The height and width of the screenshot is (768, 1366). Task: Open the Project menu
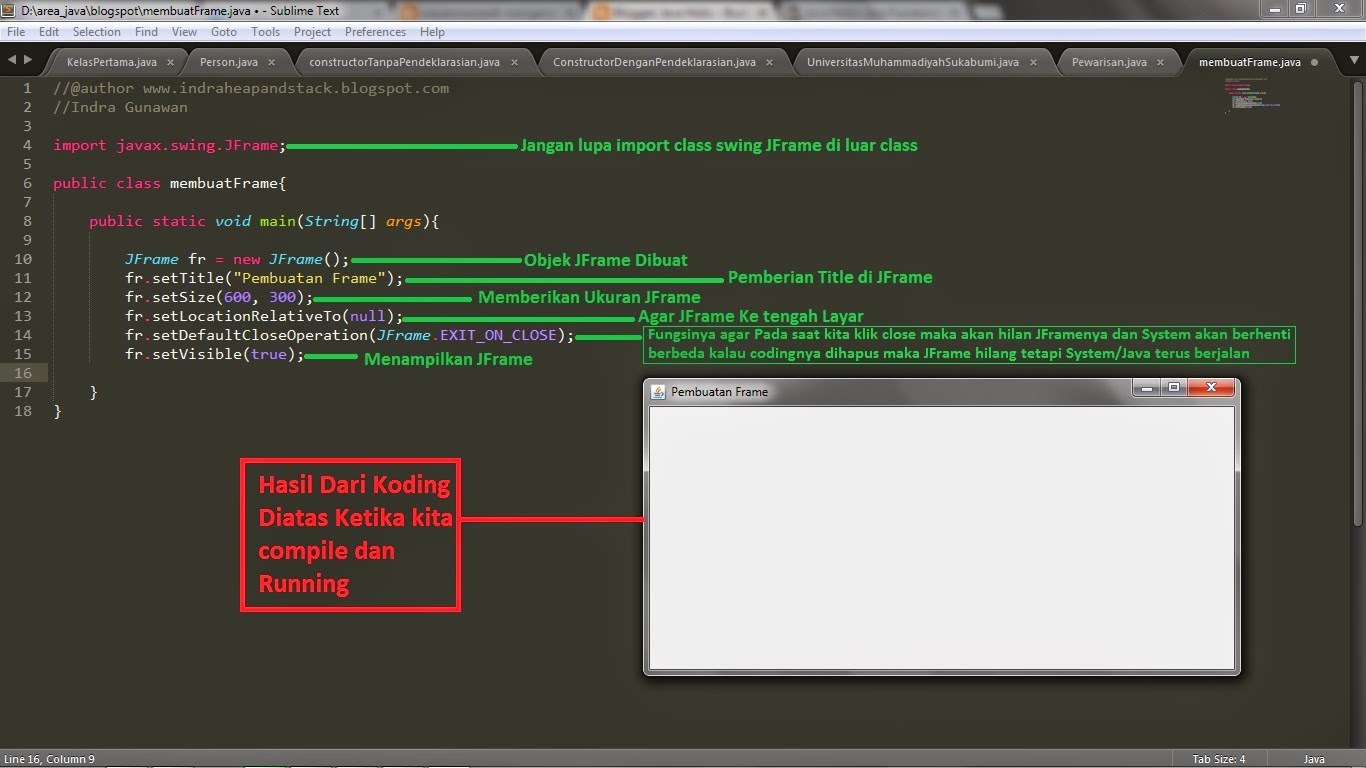pos(313,32)
